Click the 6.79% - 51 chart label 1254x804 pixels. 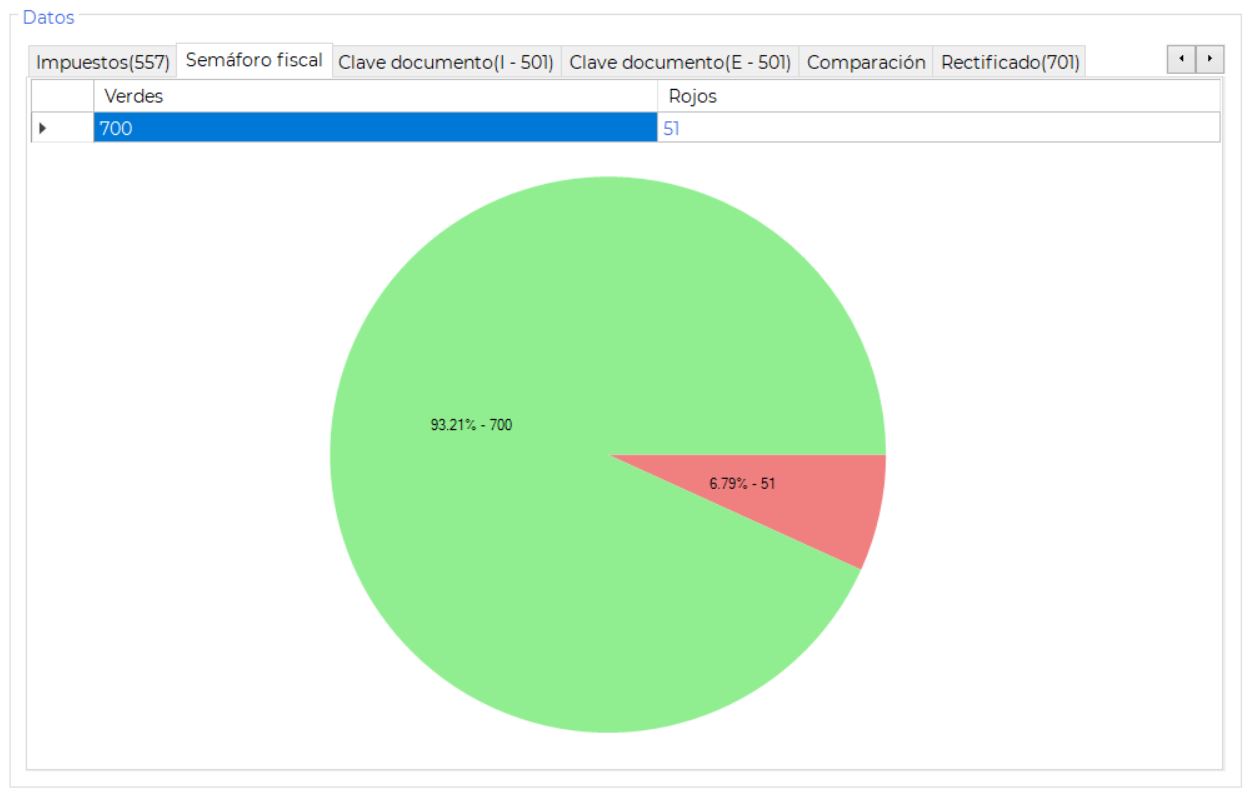pyautogui.click(x=742, y=484)
